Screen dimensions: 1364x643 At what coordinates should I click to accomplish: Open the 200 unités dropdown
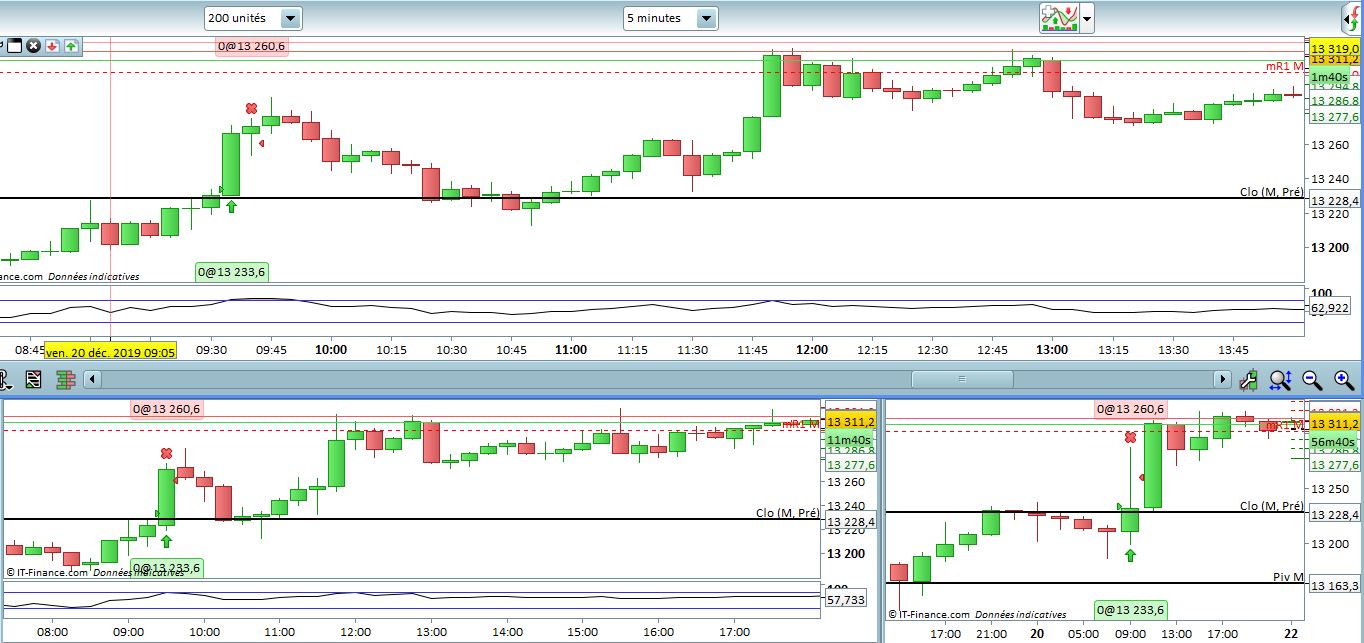coord(252,18)
